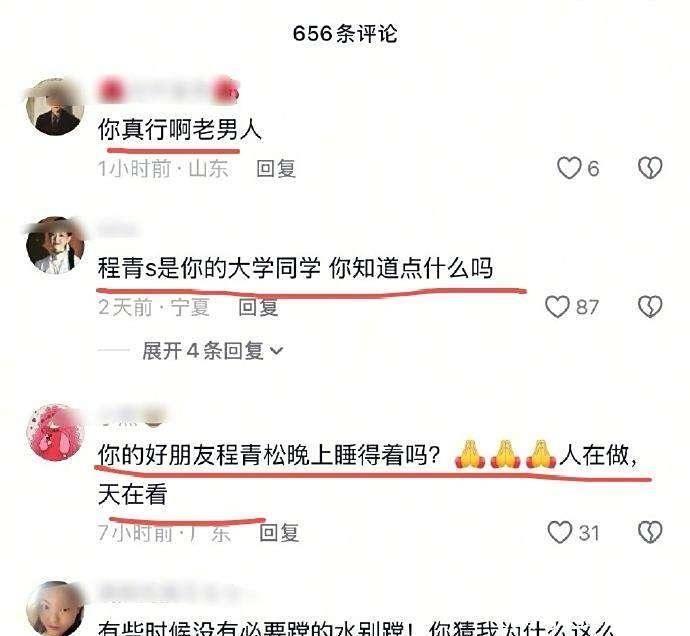Open the red cartoon avatar profile

pos(55,432)
